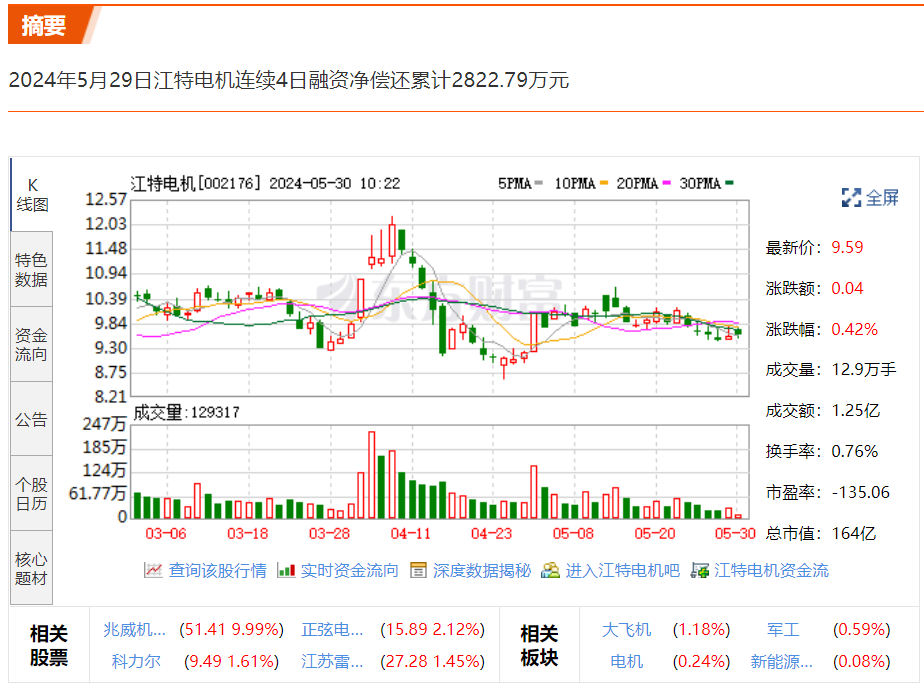Go to 进入江特电机吧 forum link
Screen dimensions: 924x696
tap(623, 570)
